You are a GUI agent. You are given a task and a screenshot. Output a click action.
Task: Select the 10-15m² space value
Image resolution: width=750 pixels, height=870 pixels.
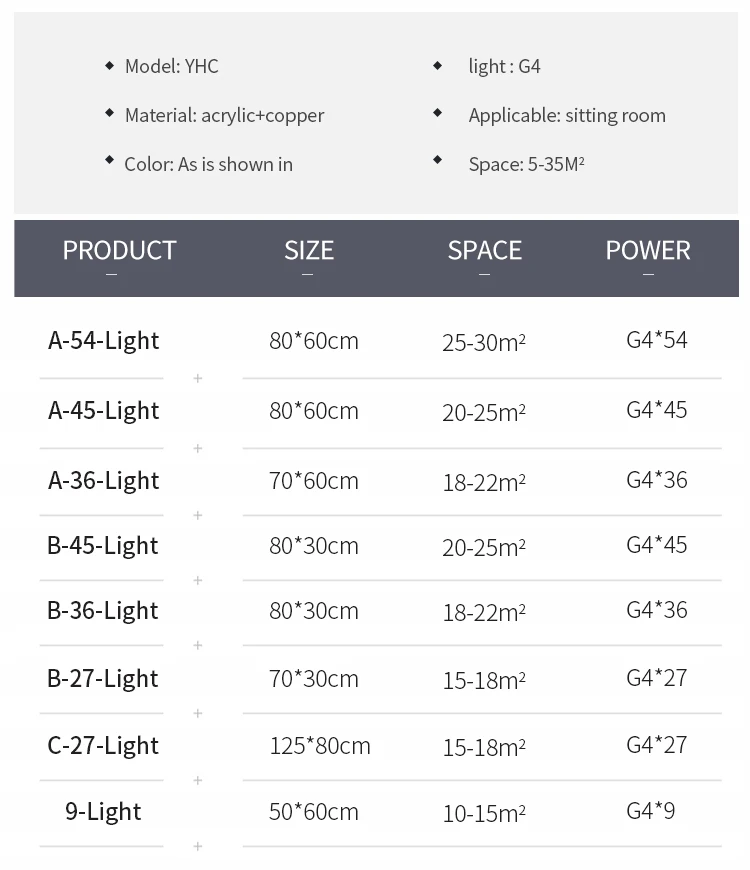483,813
